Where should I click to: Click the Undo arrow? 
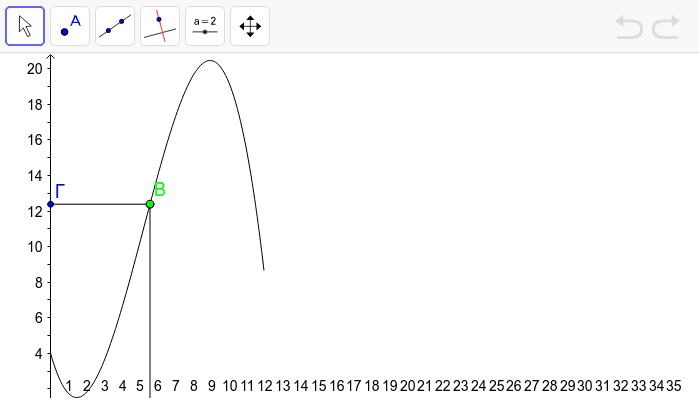point(629,27)
